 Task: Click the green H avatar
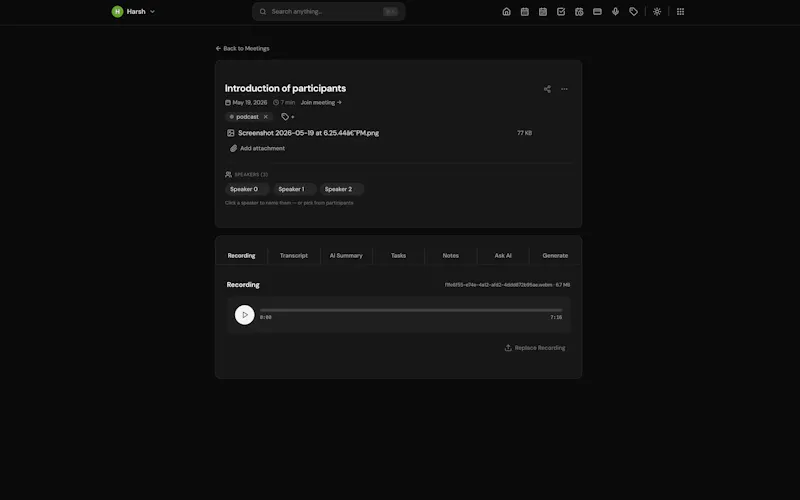(117, 11)
